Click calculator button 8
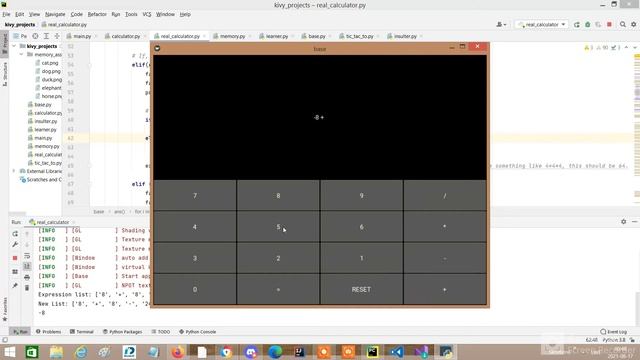 coord(278,196)
